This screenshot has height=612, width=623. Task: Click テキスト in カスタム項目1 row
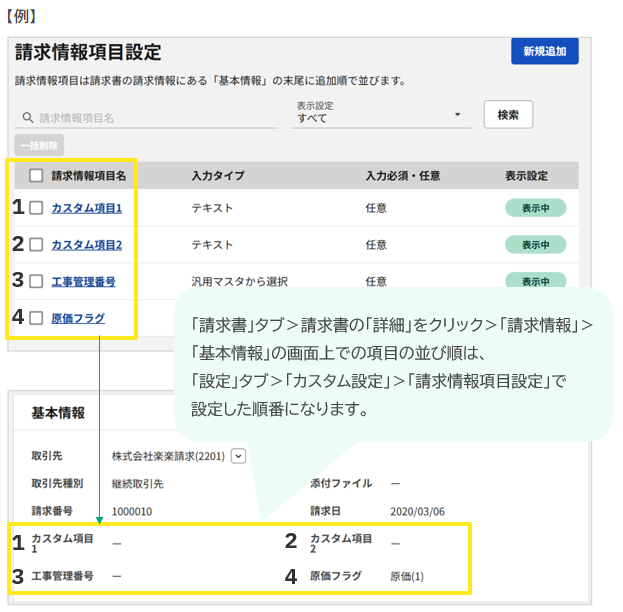click(x=212, y=208)
